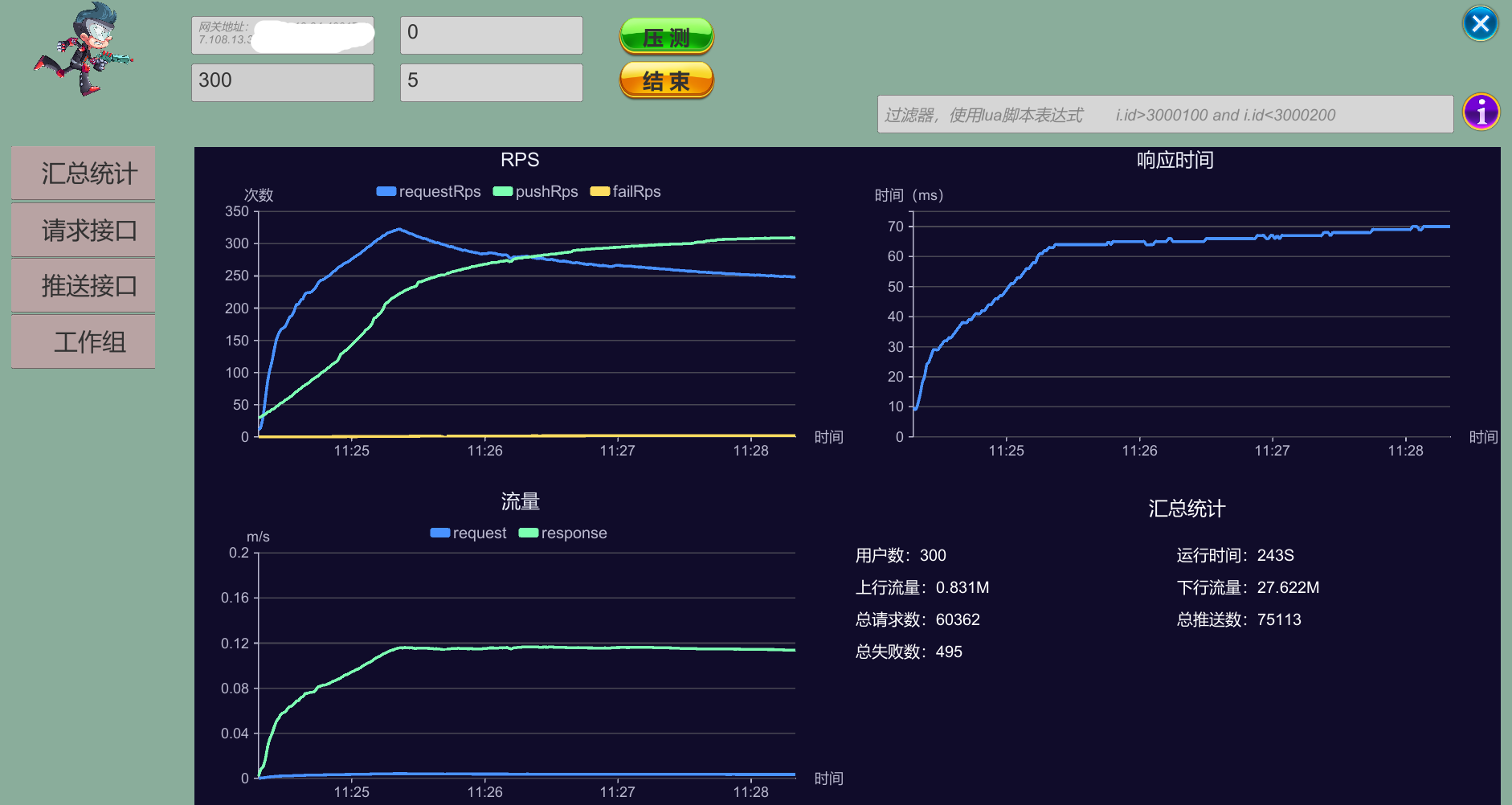The image size is (1512, 805).
Task: Switch to the 推送接口 tab
Action: point(84,286)
